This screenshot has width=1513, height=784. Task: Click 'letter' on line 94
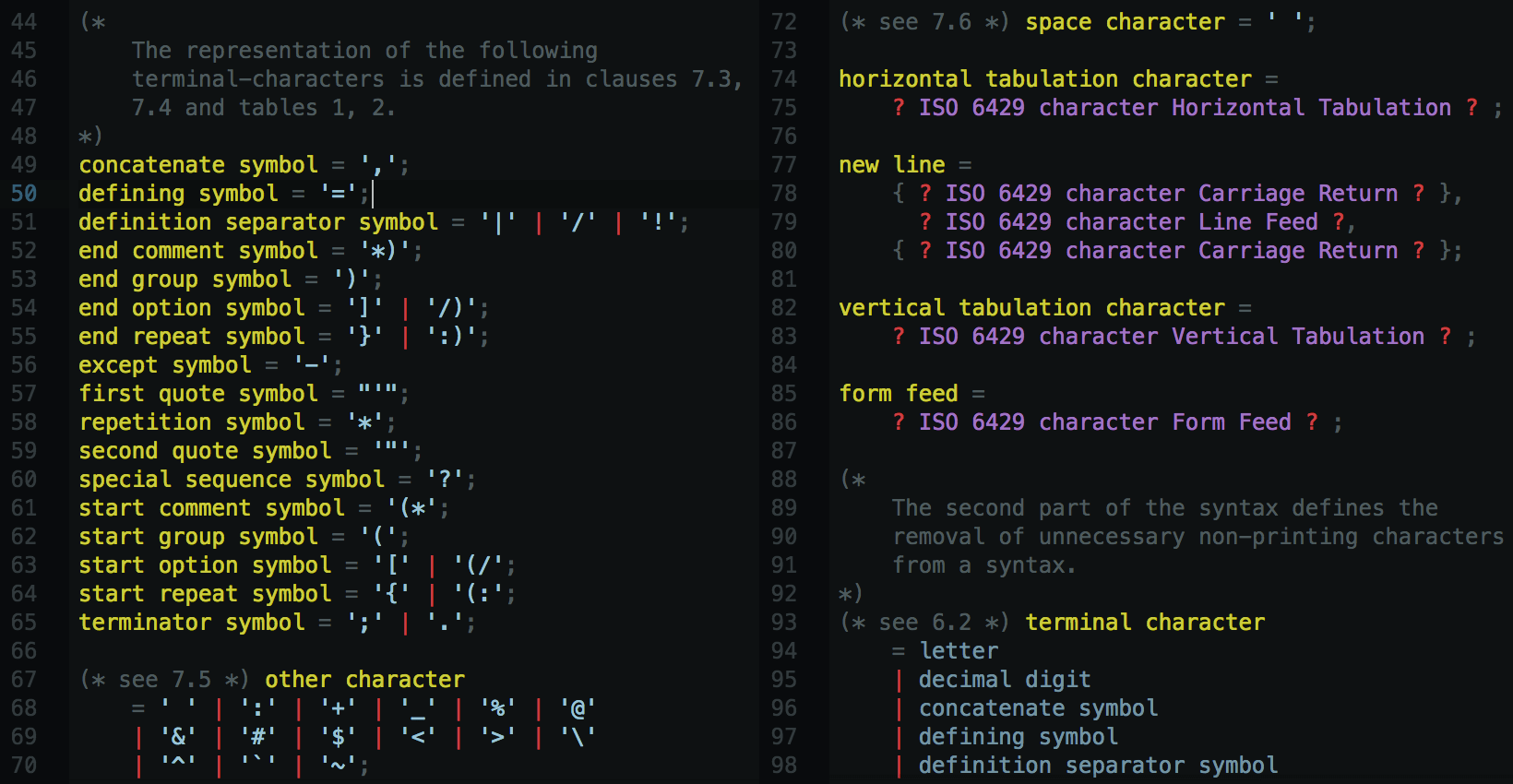[959, 650]
